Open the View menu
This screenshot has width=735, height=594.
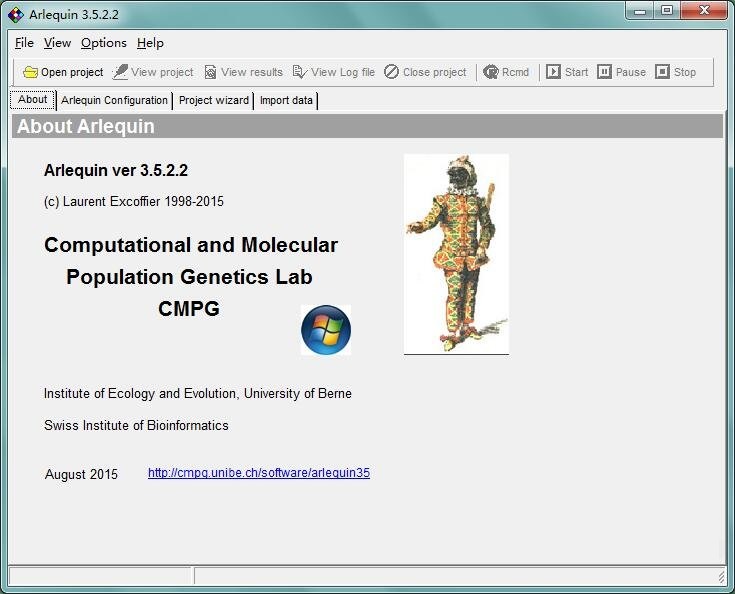tap(57, 43)
